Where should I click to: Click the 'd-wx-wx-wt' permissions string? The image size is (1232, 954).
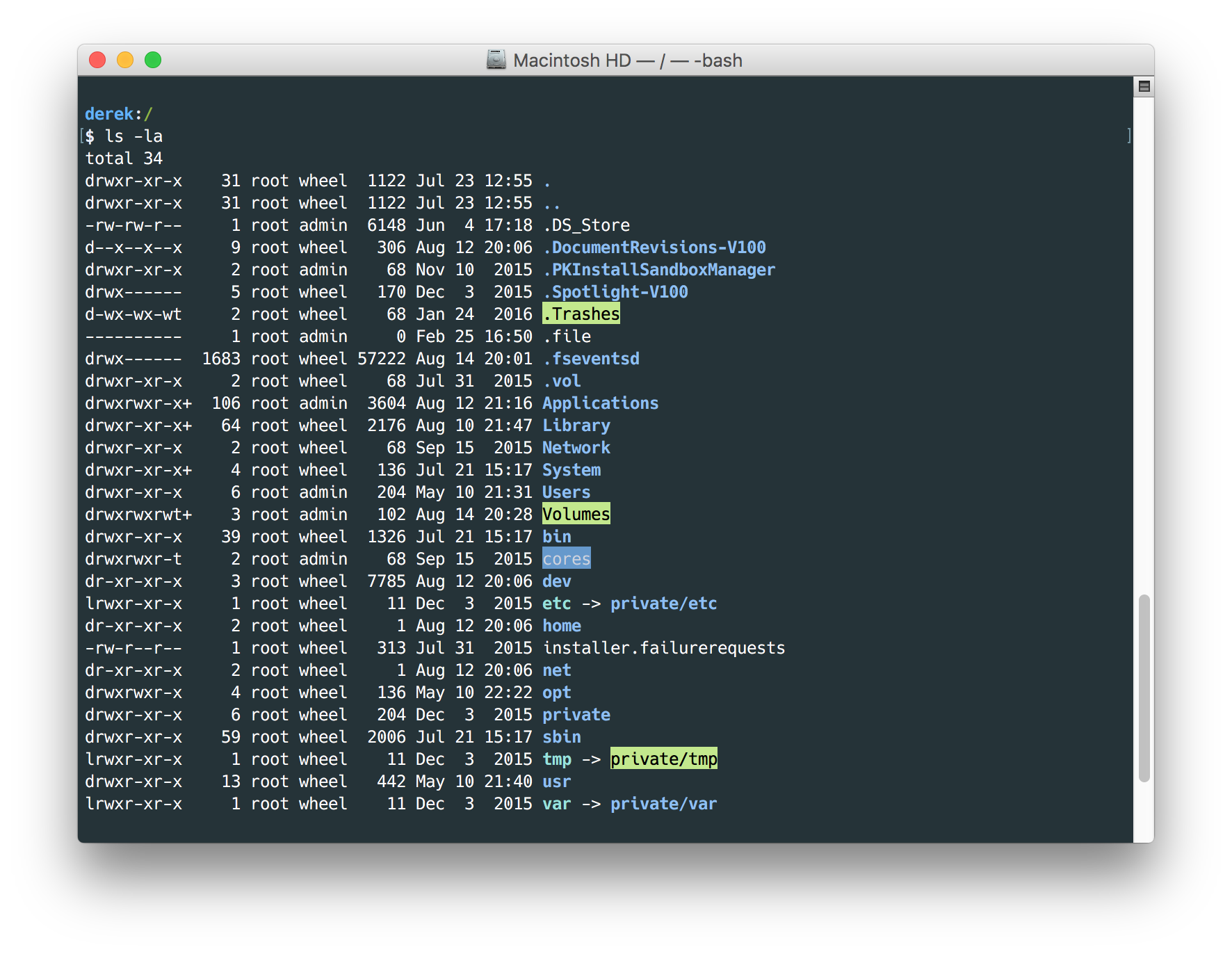tap(133, 314)
